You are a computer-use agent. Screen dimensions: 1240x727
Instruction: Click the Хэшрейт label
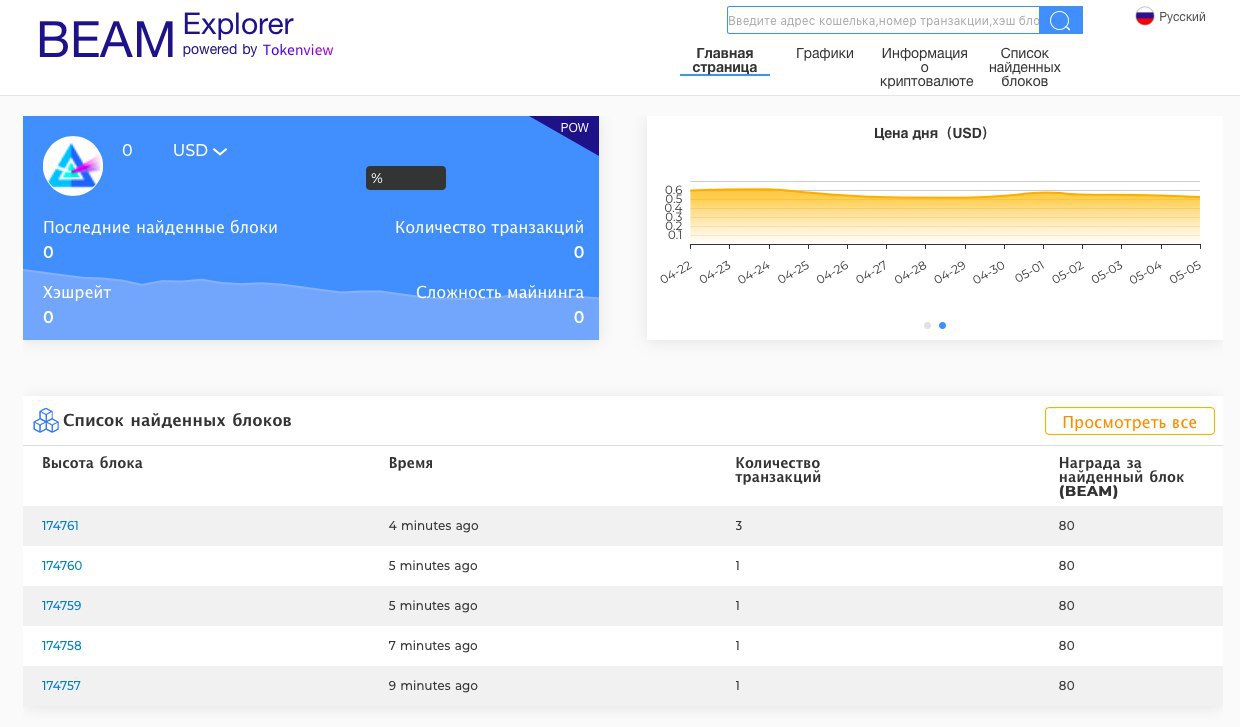(77, 293)
